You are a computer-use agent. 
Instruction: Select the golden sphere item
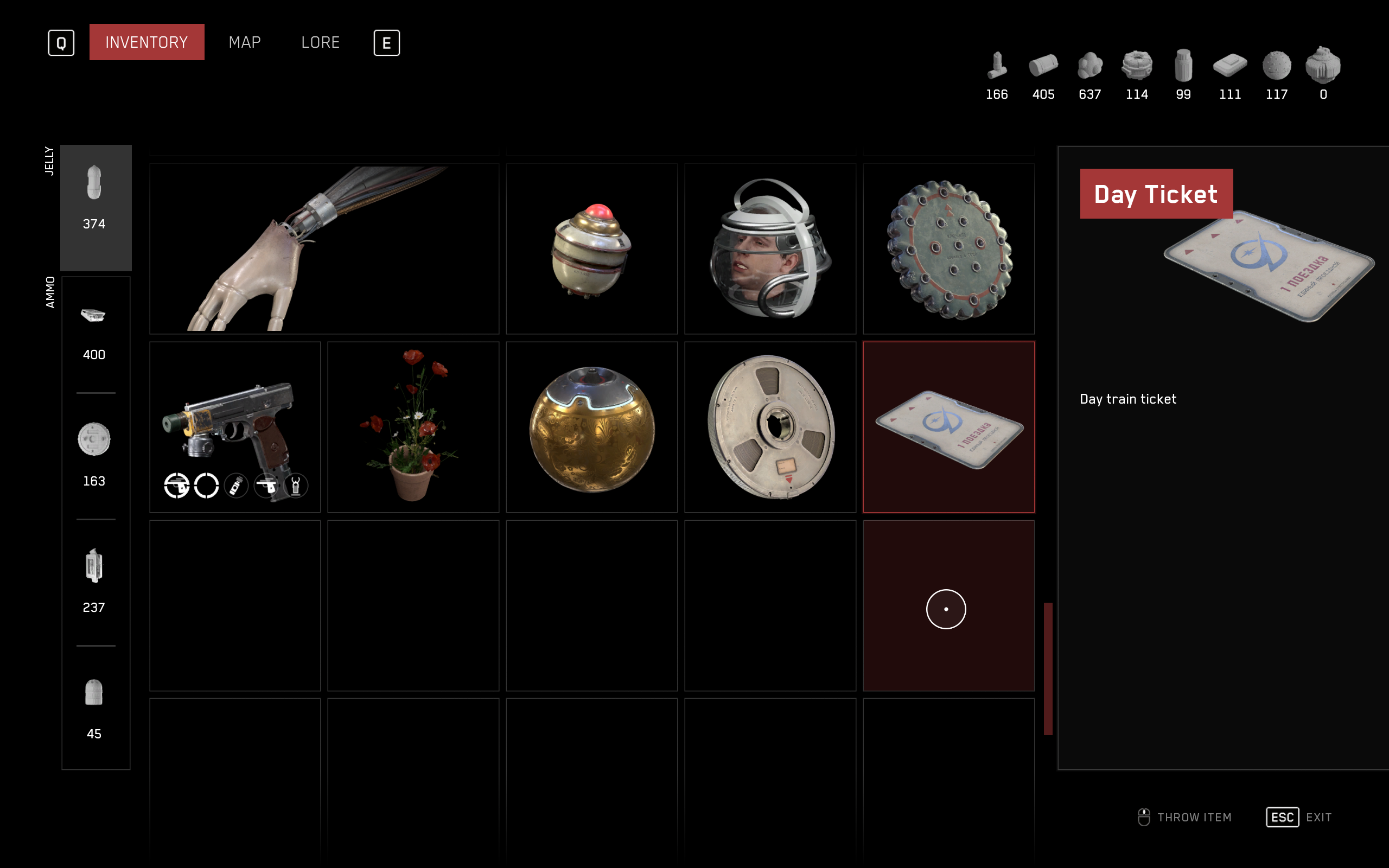(592, 427)
